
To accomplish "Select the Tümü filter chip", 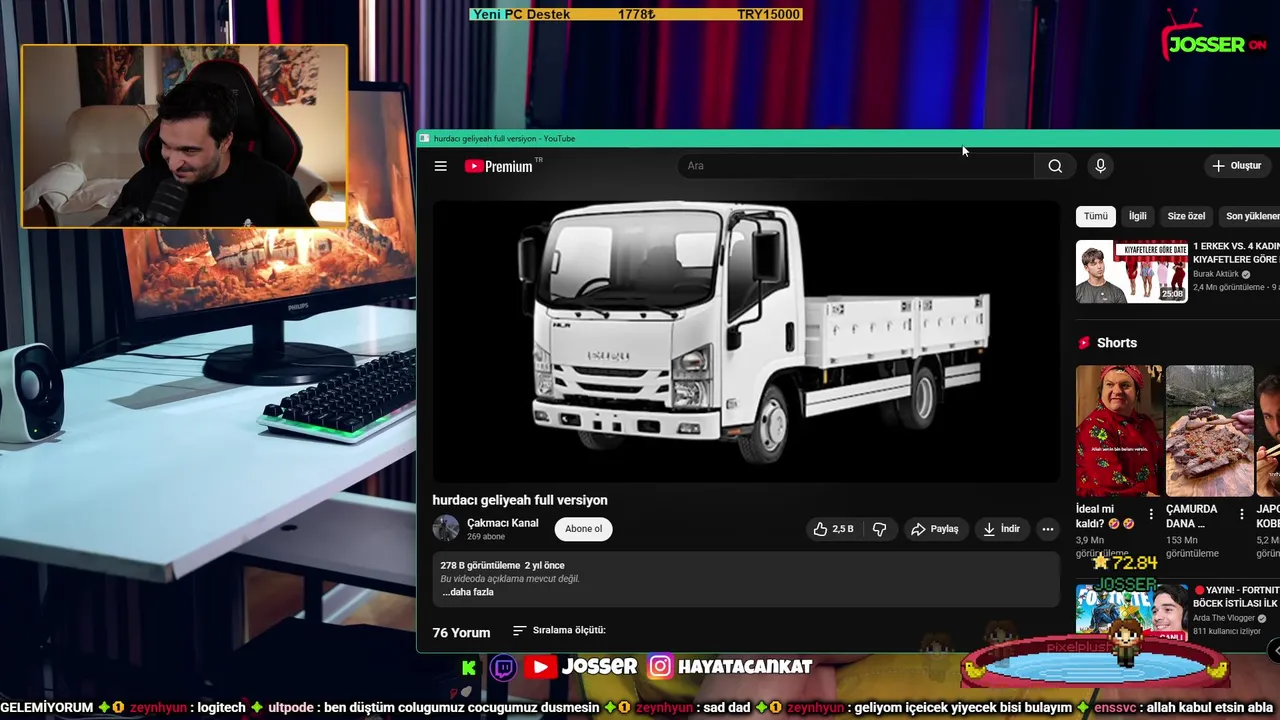I will pos(1096,216).
